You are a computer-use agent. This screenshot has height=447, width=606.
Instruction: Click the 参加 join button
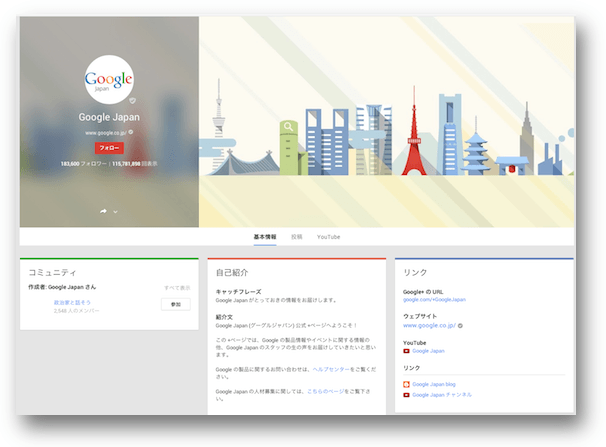tap(176, 304)
